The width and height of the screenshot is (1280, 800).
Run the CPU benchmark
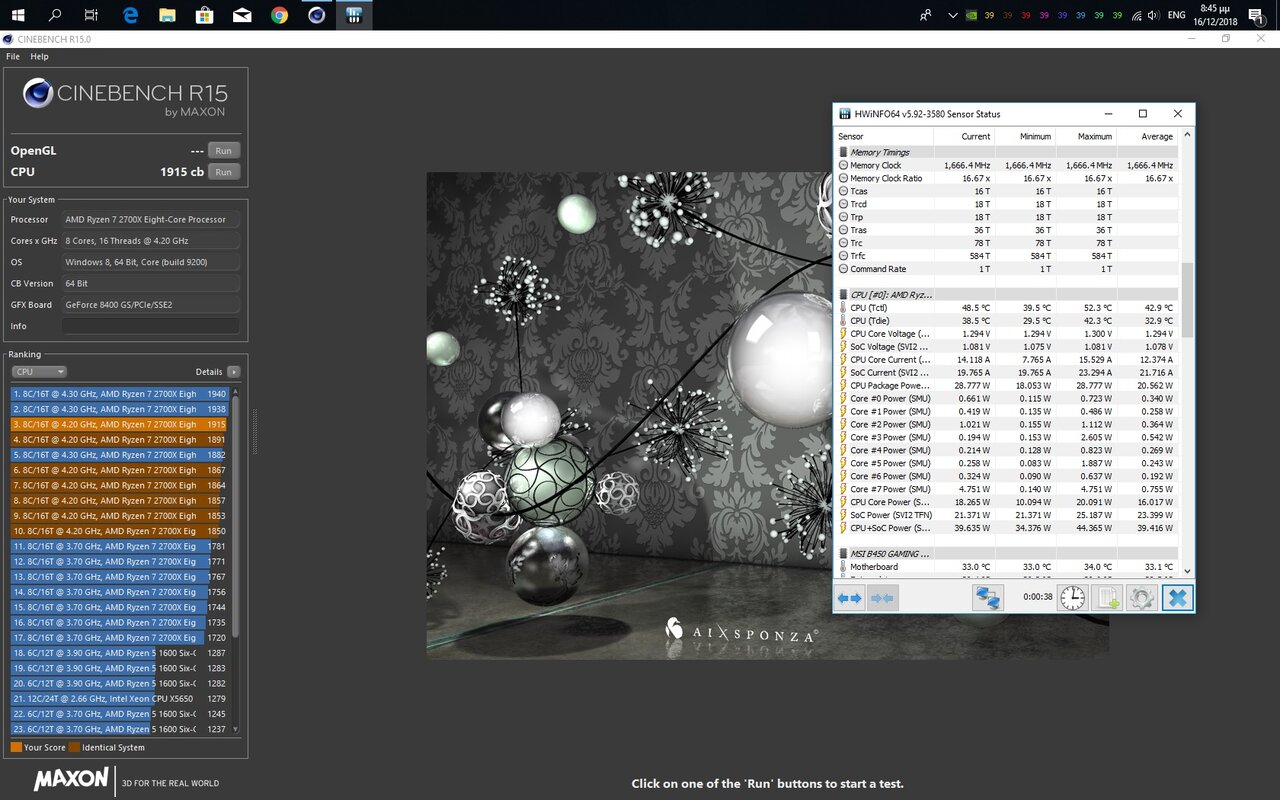click(x=223, y=172)
